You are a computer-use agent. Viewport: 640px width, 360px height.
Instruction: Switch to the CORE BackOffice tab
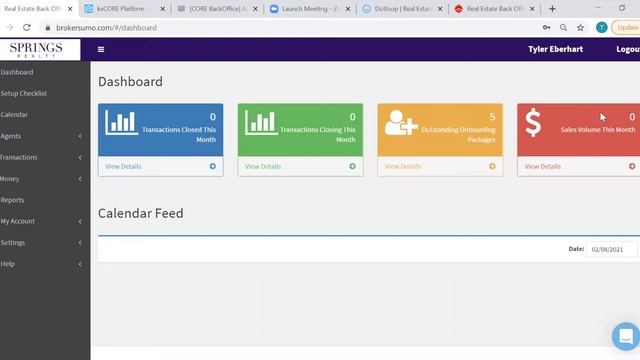coord(218,9)
